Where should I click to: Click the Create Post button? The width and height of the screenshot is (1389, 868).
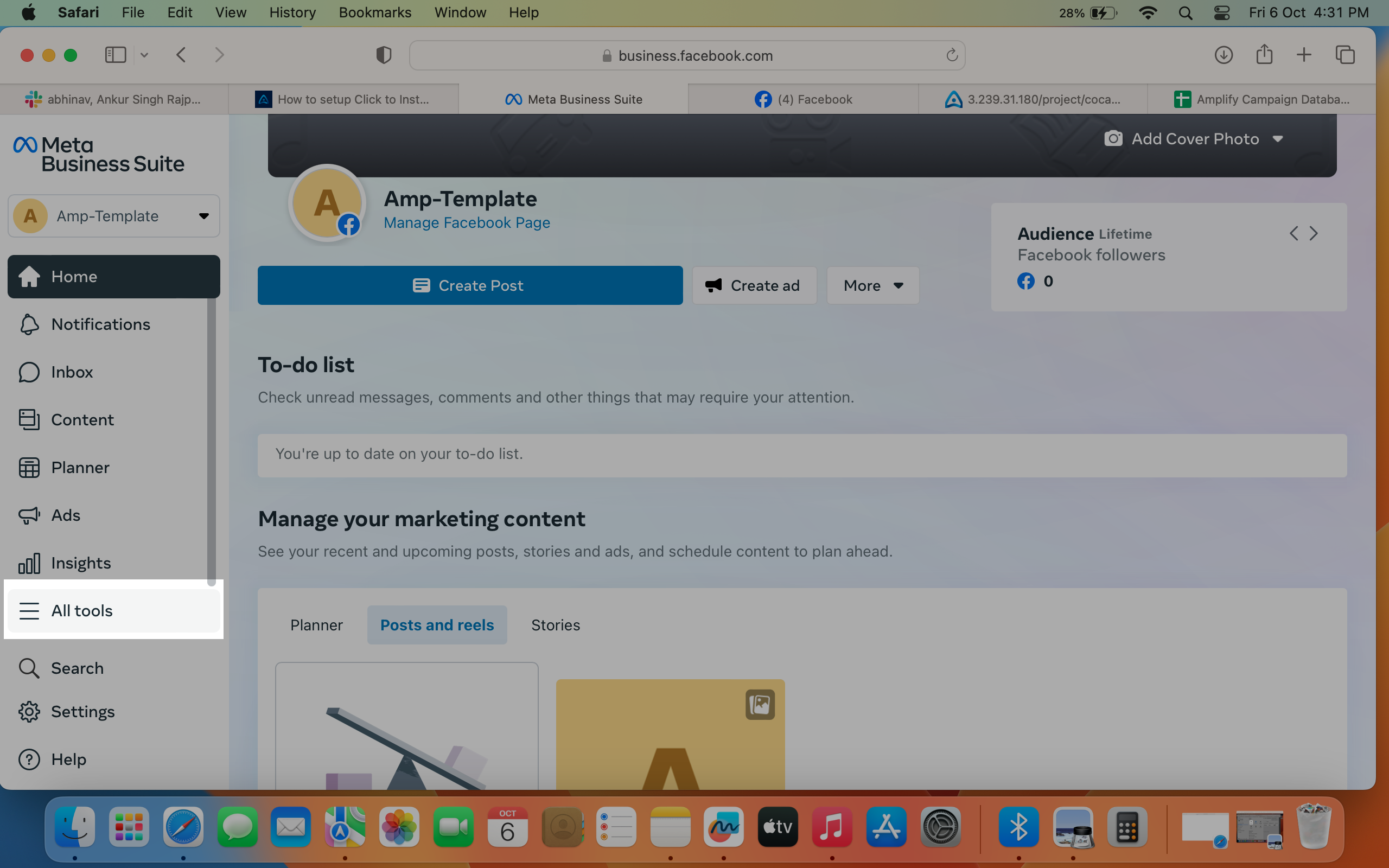pyautogui.click(x=470, y=285)
